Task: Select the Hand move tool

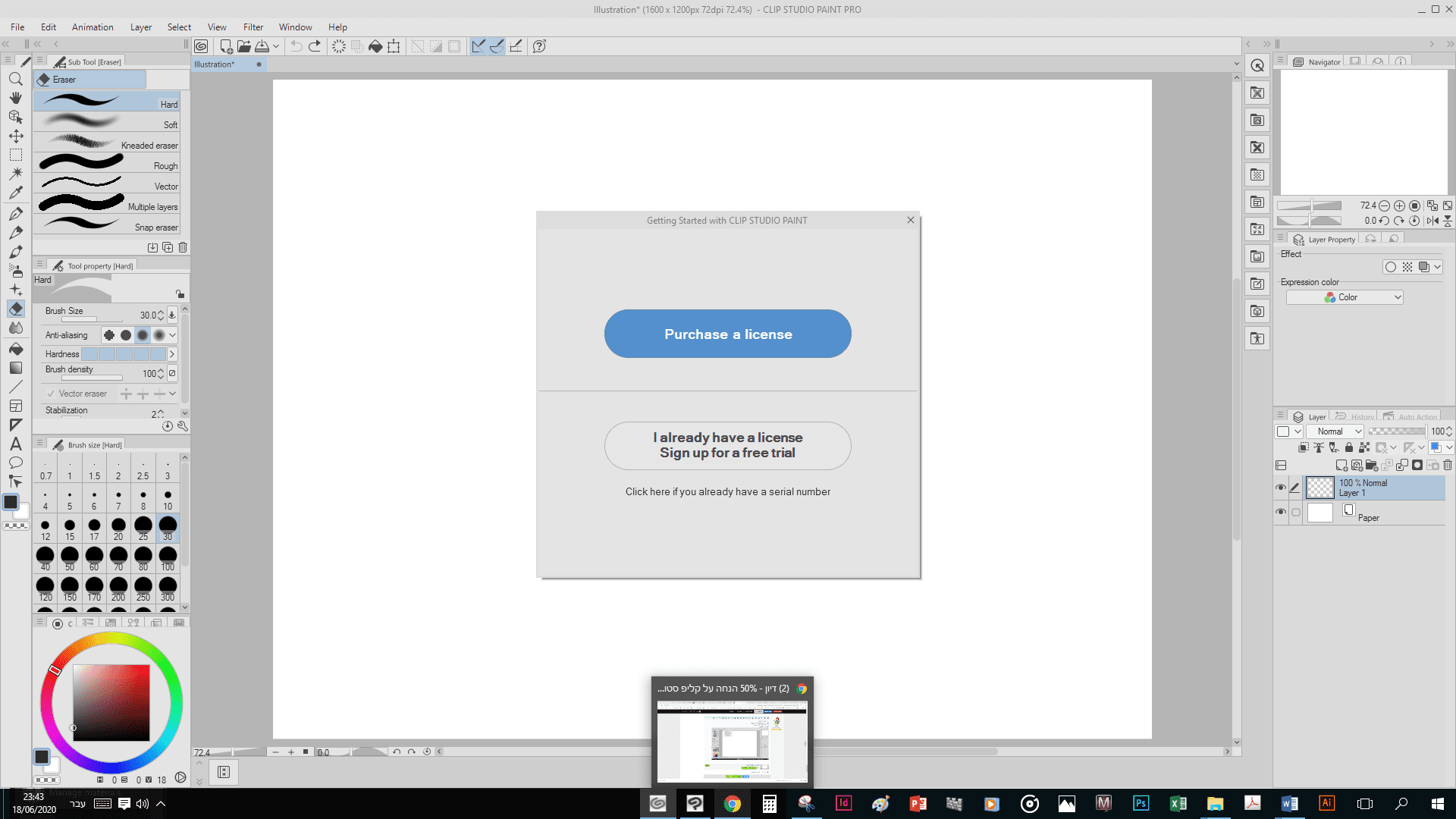Action: coord(15,98)
